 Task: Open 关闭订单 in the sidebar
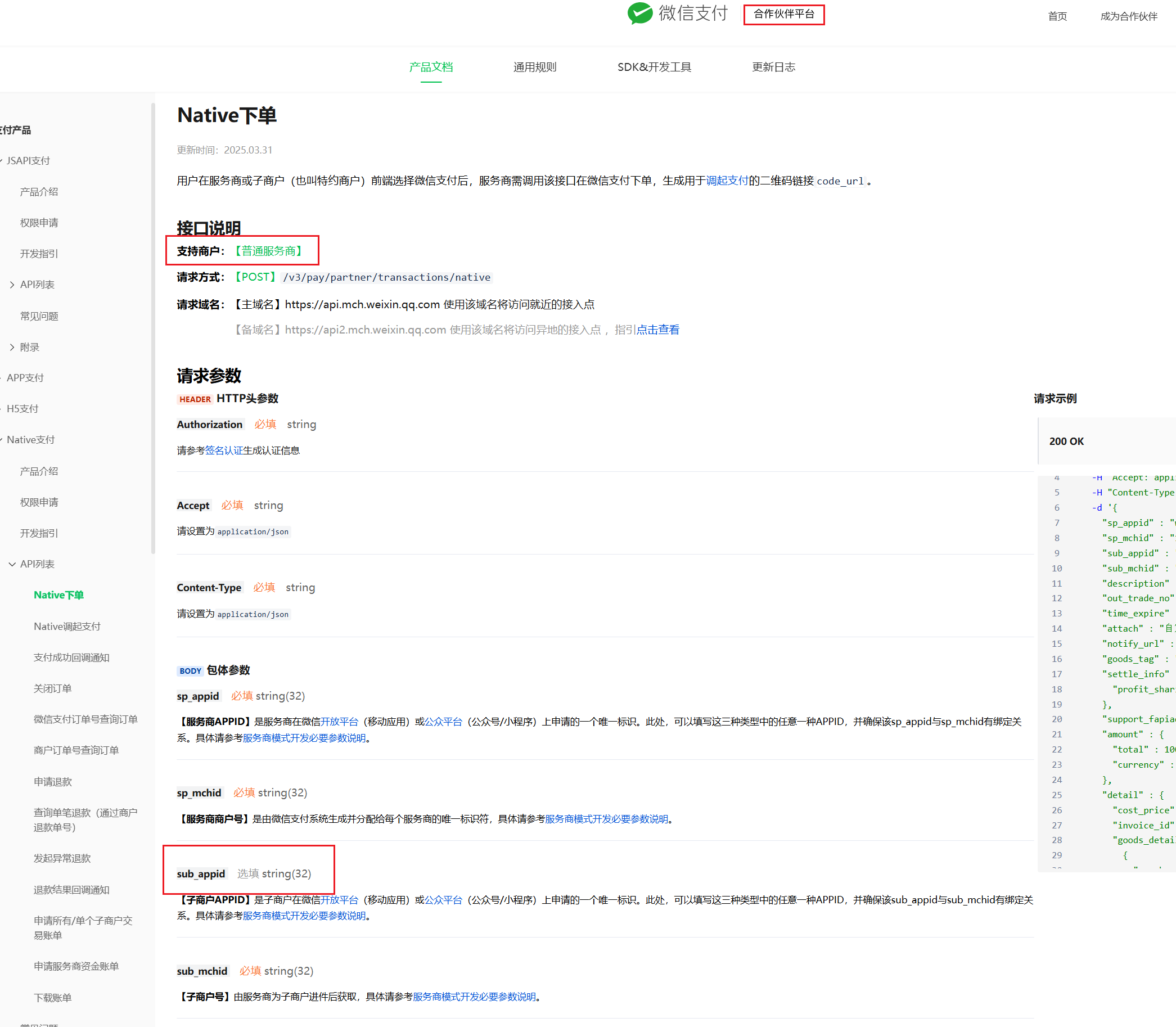click(52, 688)
